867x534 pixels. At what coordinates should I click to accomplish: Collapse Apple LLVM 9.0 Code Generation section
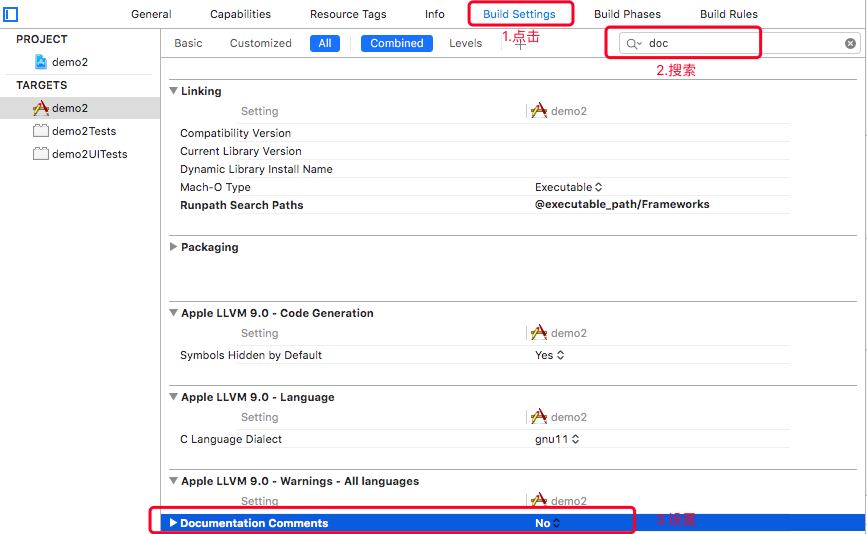174,313
